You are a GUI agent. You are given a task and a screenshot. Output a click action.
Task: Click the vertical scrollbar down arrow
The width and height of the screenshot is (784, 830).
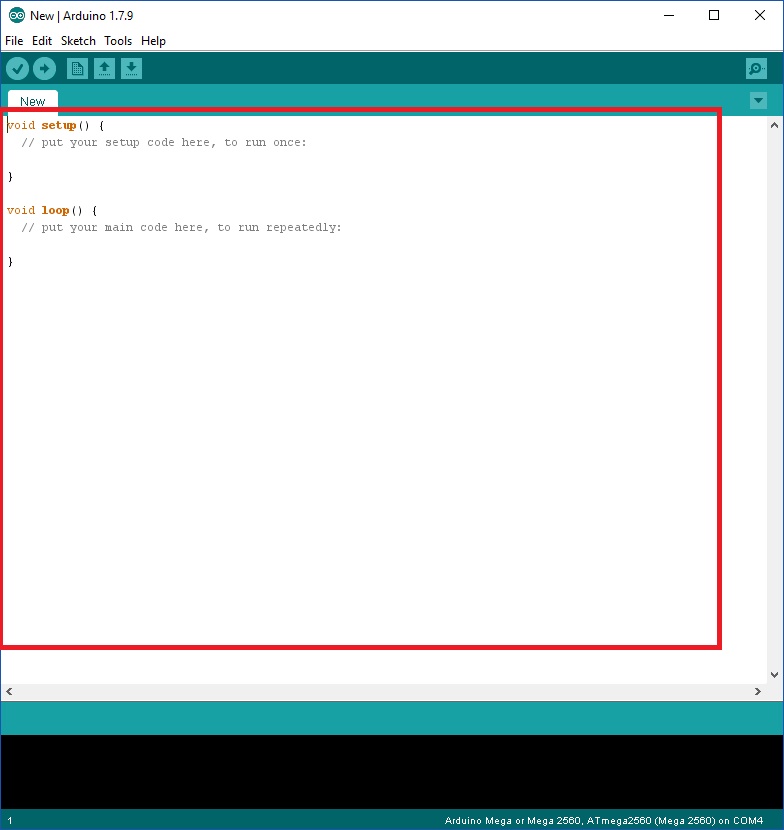[x=774, y=675]
